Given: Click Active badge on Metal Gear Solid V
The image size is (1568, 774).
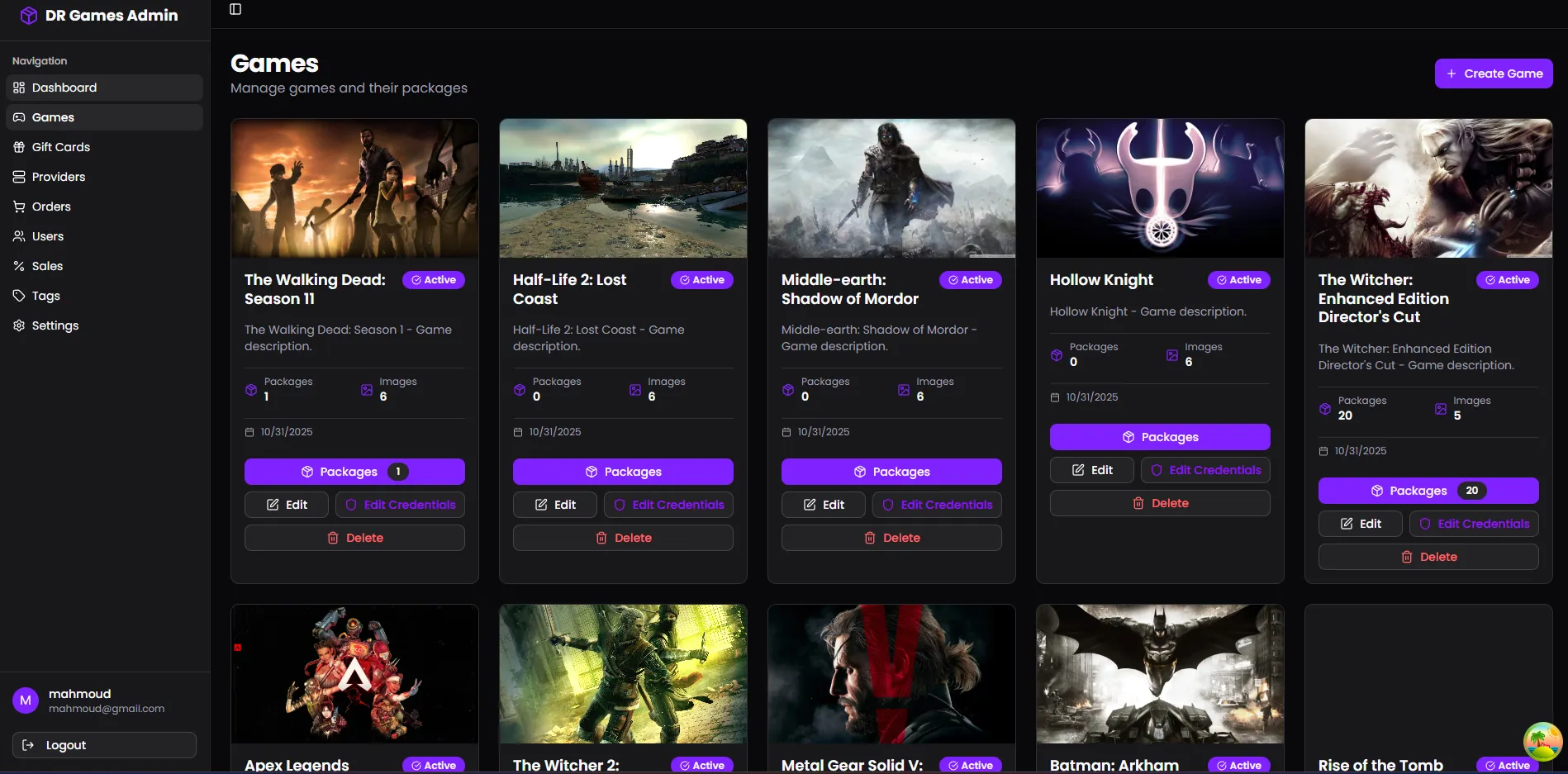Looking at the screenshot, I should pyautogui.click(x=971, y=765).
